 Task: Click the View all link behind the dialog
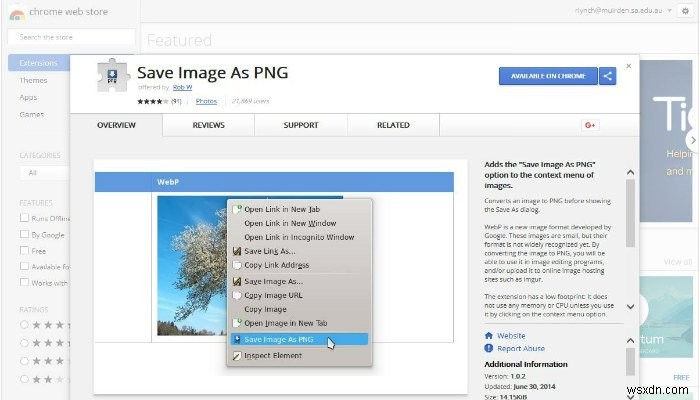677,262
